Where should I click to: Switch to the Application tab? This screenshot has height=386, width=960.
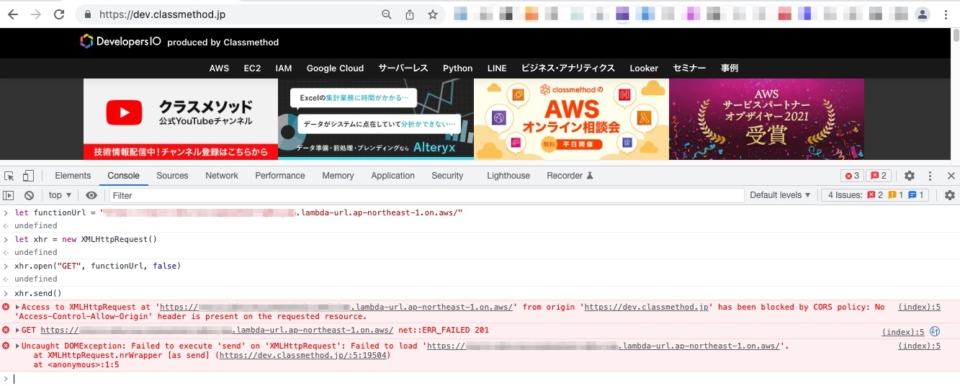point(392,176)
